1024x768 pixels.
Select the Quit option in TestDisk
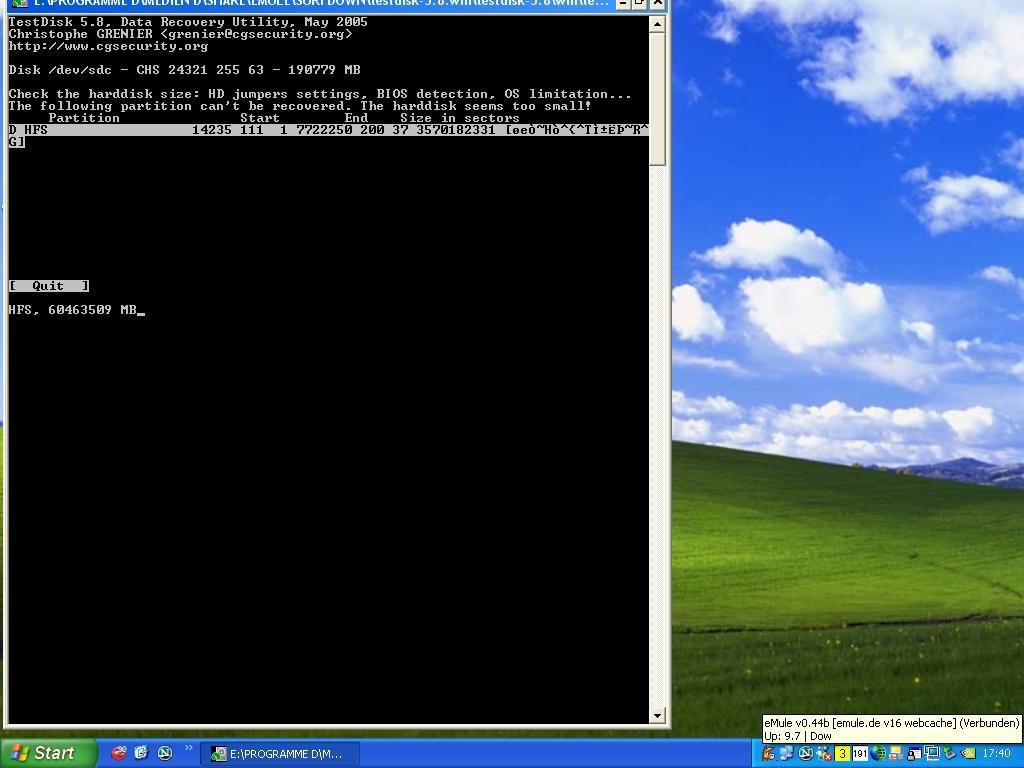[x=49, y=286]
